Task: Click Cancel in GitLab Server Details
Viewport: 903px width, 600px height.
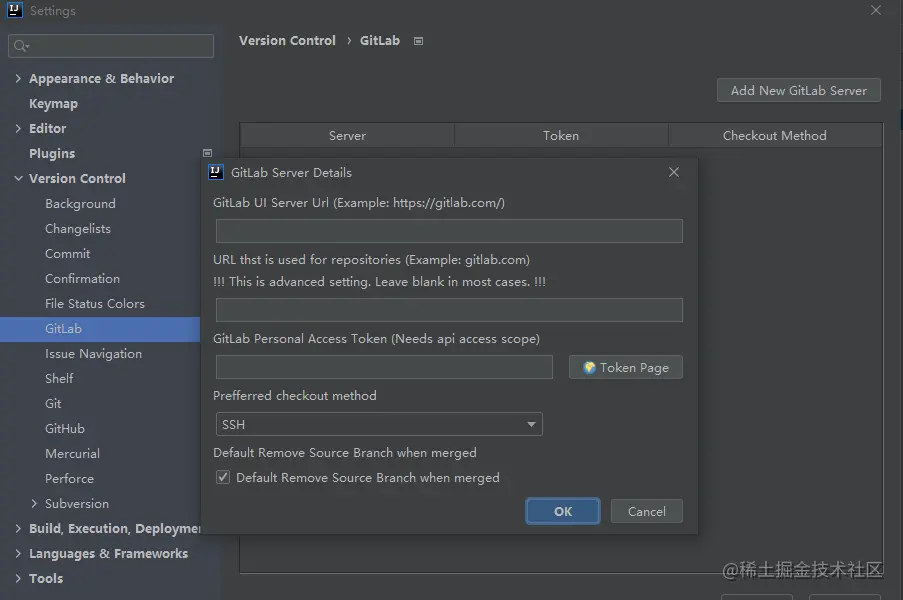Action: pyautogui.click(x=647, y=511)
